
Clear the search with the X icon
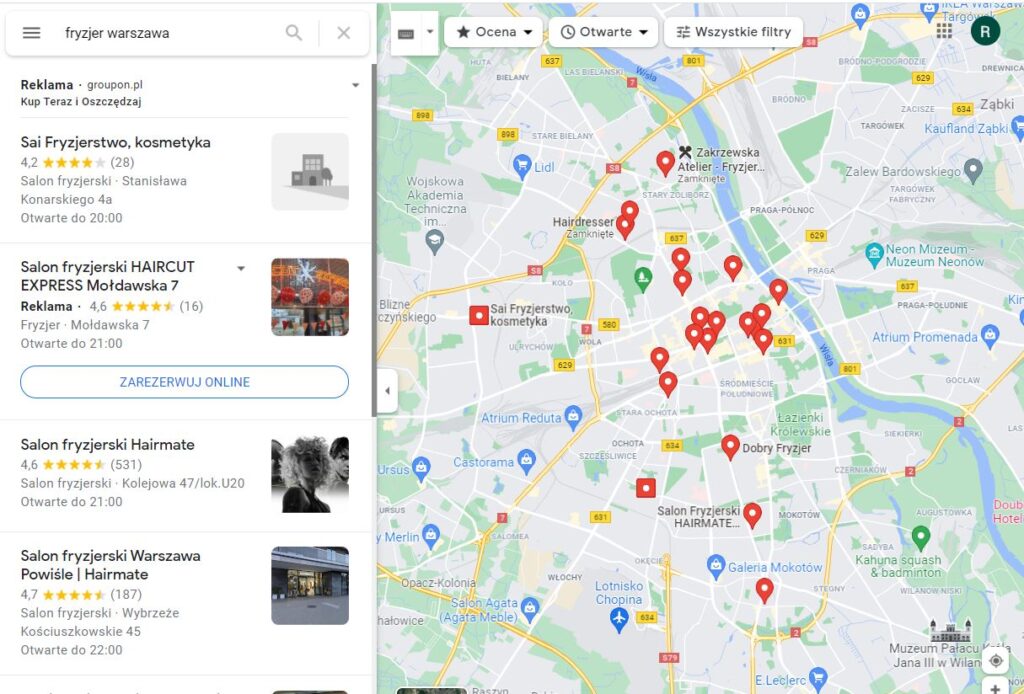[x=344, y=33]
